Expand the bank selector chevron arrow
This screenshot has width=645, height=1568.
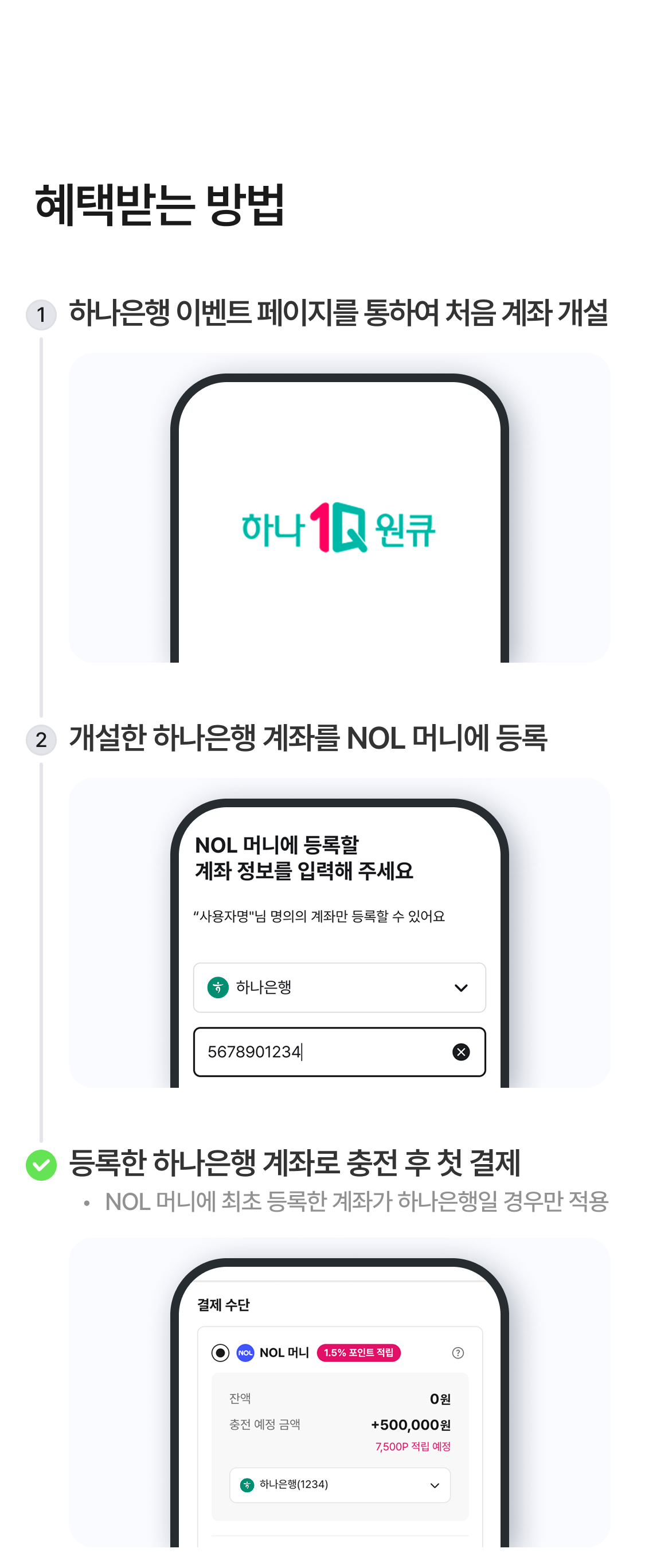(461, 988)
